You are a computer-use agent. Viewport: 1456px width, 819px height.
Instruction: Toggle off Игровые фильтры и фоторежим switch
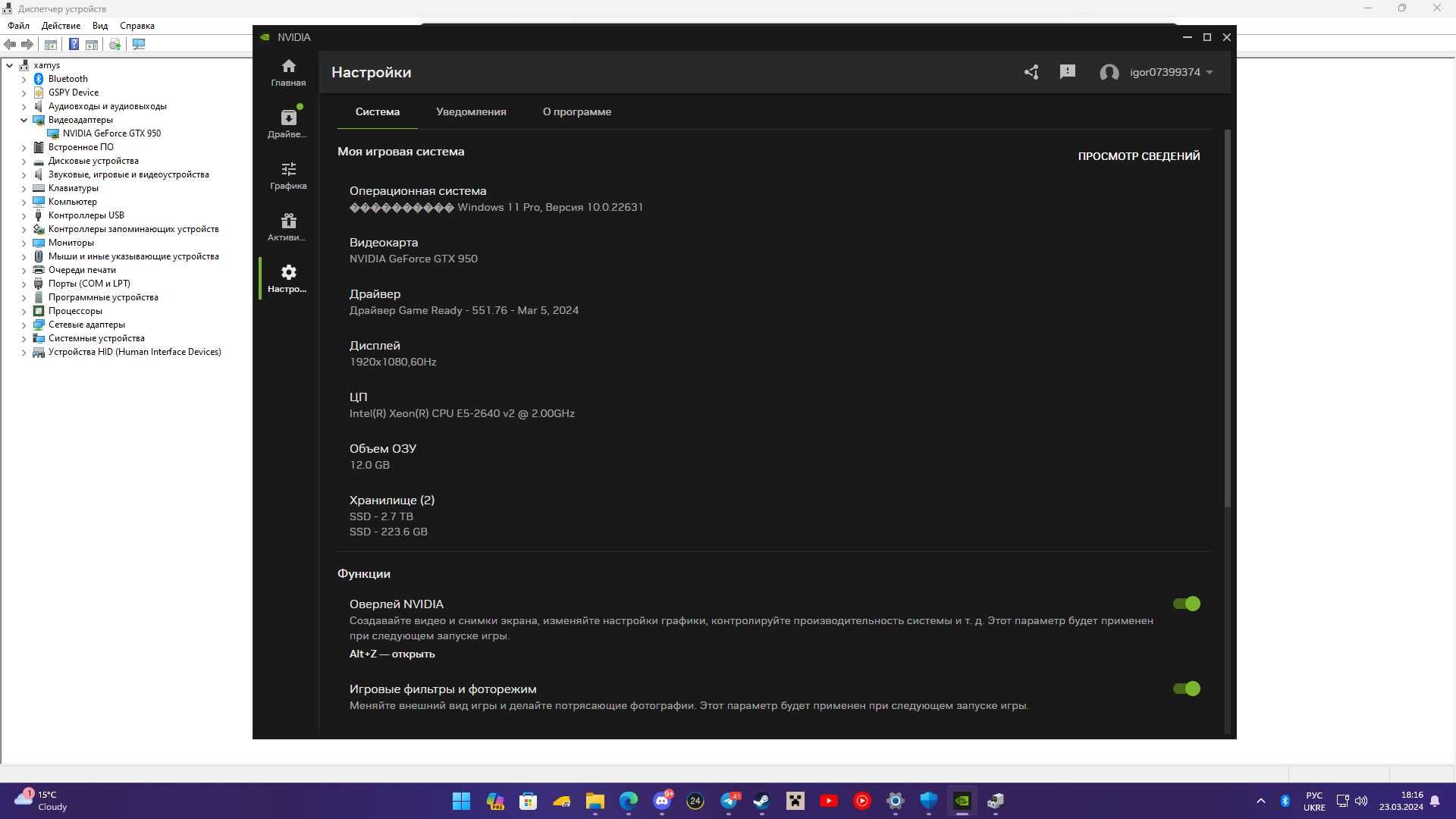1186,688
